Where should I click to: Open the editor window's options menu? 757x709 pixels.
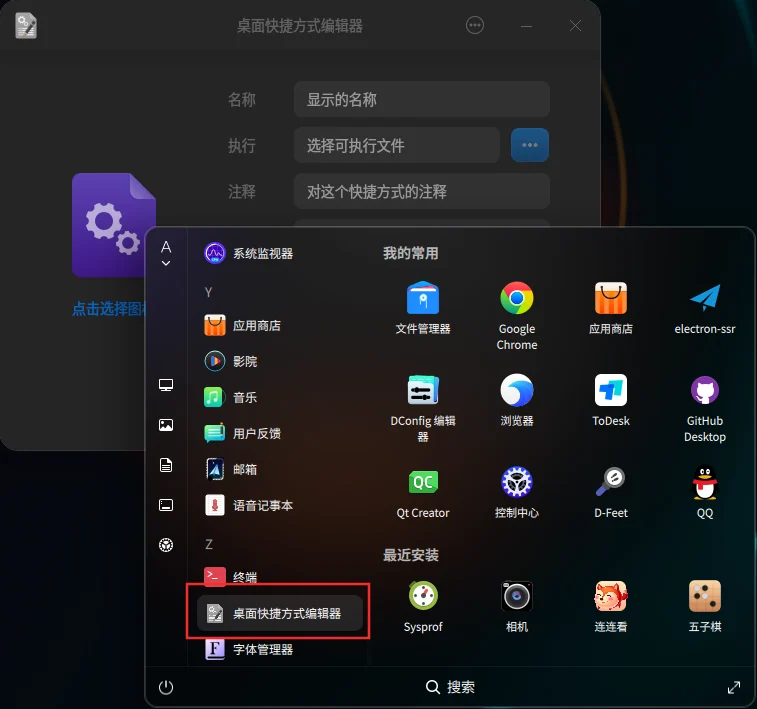click(x=475, y=25)
